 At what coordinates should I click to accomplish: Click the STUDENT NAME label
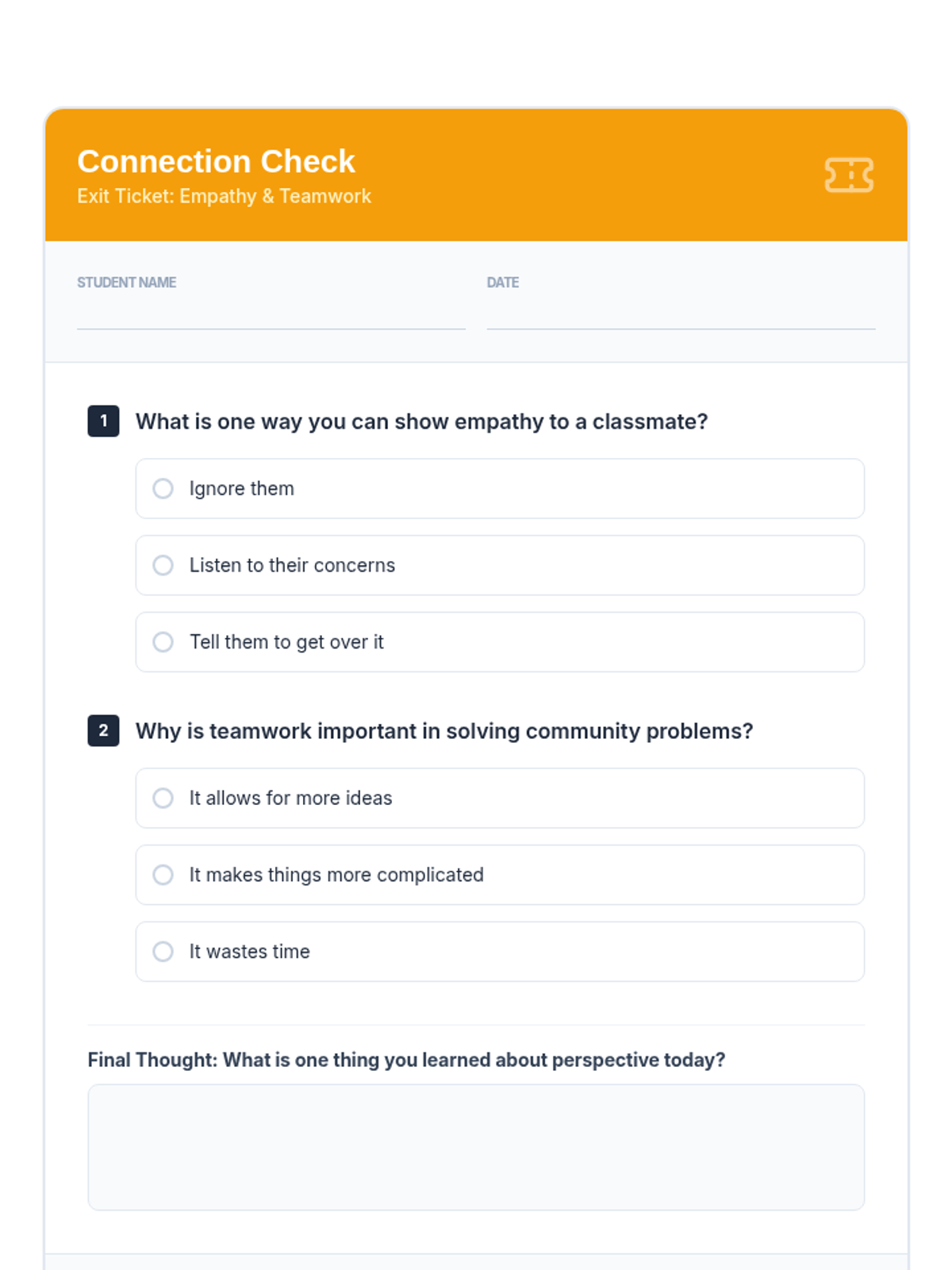click(126, 283)
